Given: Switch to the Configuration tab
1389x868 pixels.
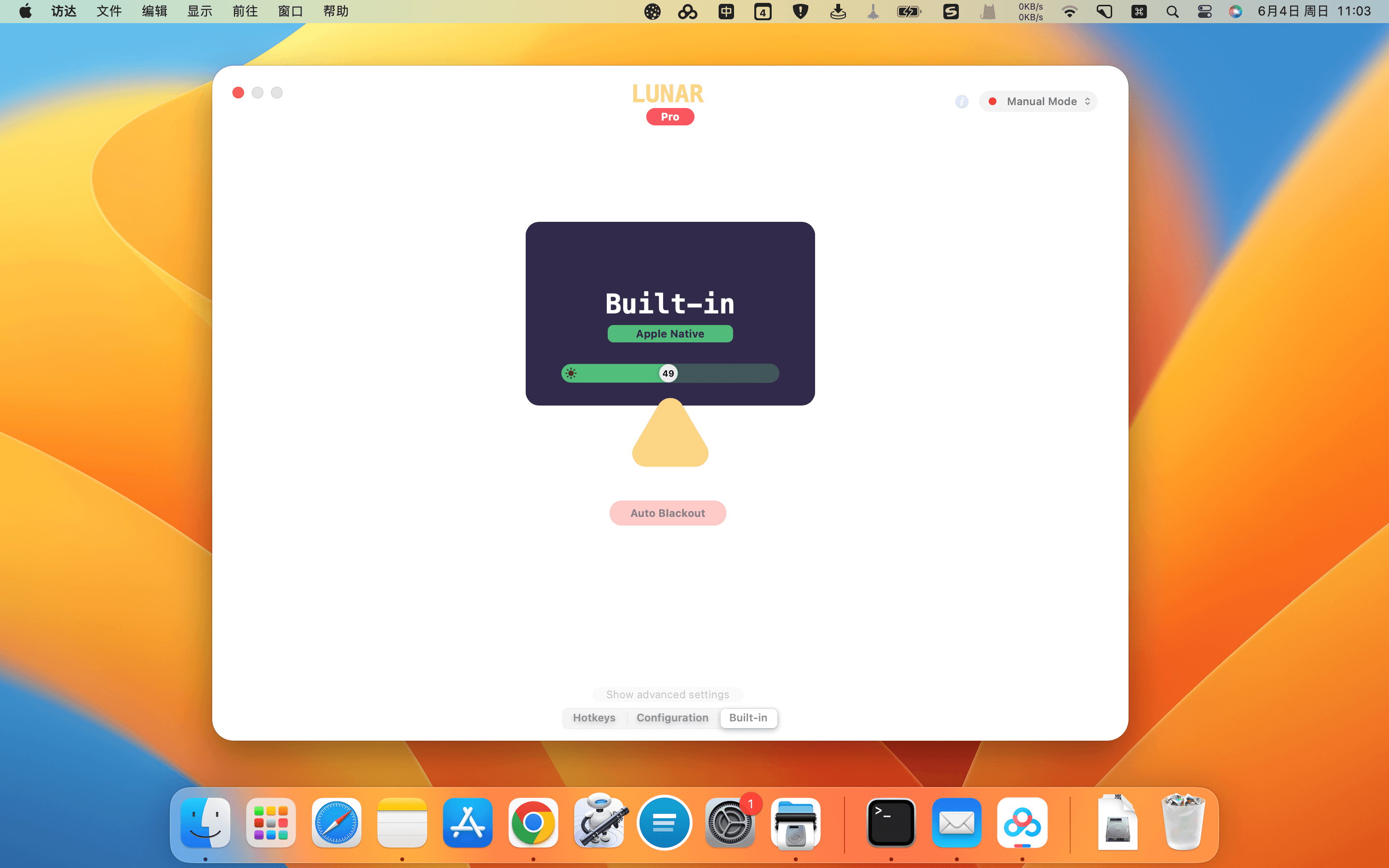Looking at the screenshot, I should tap(672, 718).
